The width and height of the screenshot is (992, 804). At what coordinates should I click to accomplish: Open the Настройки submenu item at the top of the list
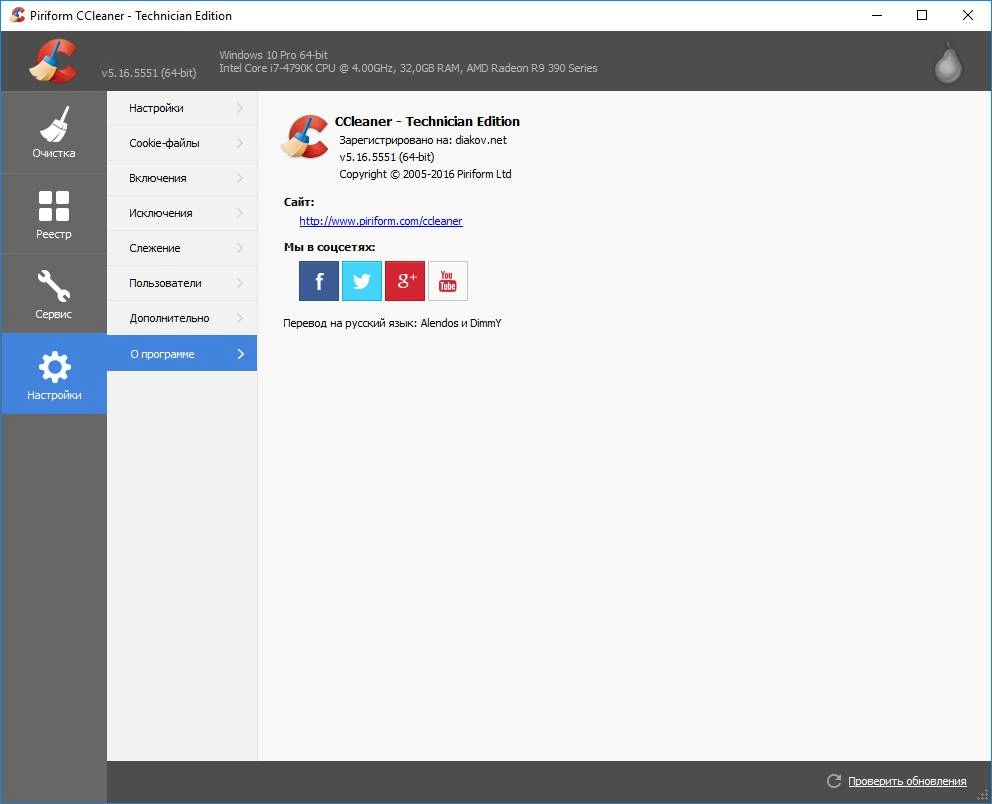182,108
